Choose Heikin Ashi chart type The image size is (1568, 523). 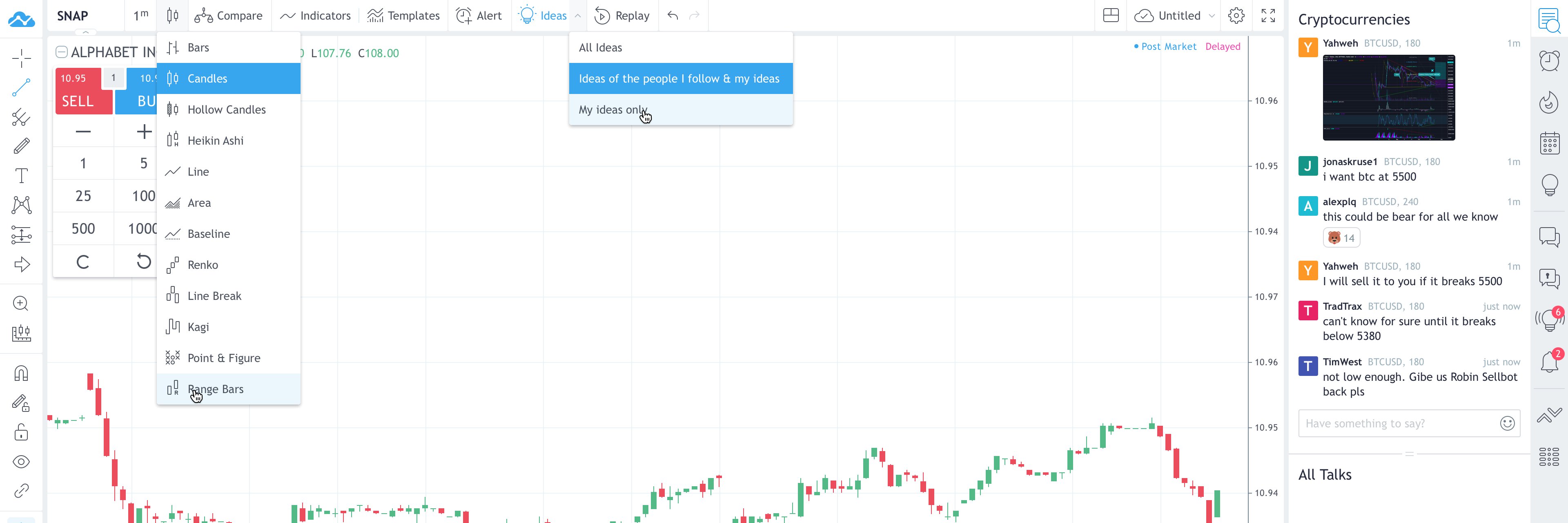pos(228,141)
